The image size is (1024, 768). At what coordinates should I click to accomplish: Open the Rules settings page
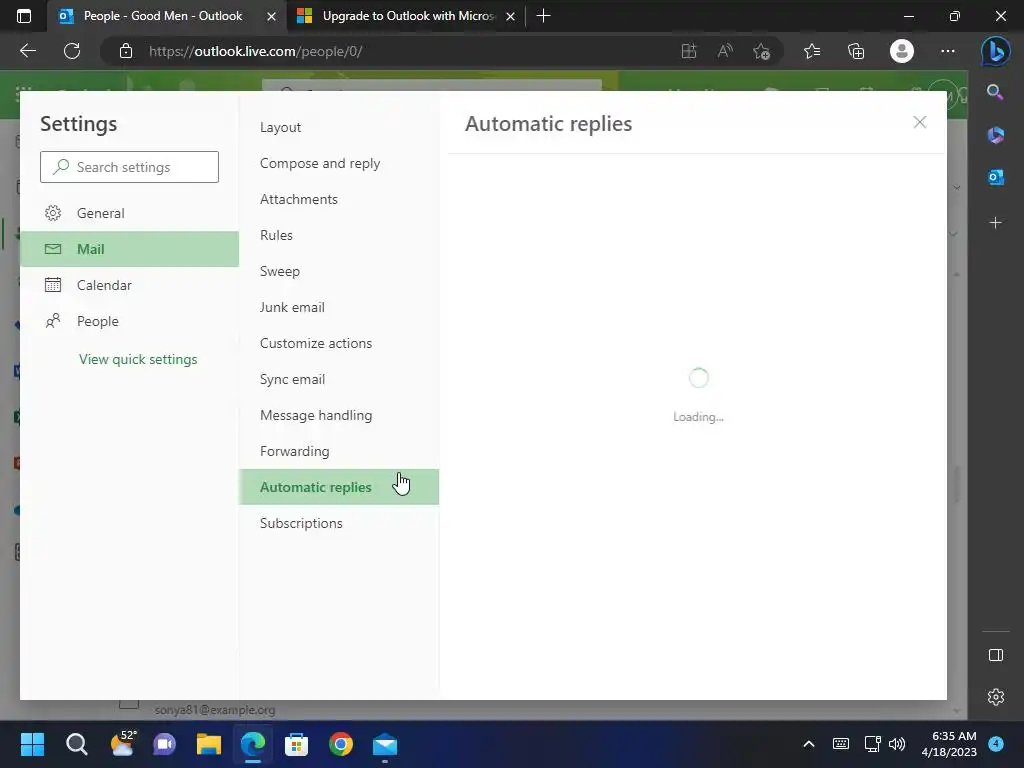[x=338, y=235]
